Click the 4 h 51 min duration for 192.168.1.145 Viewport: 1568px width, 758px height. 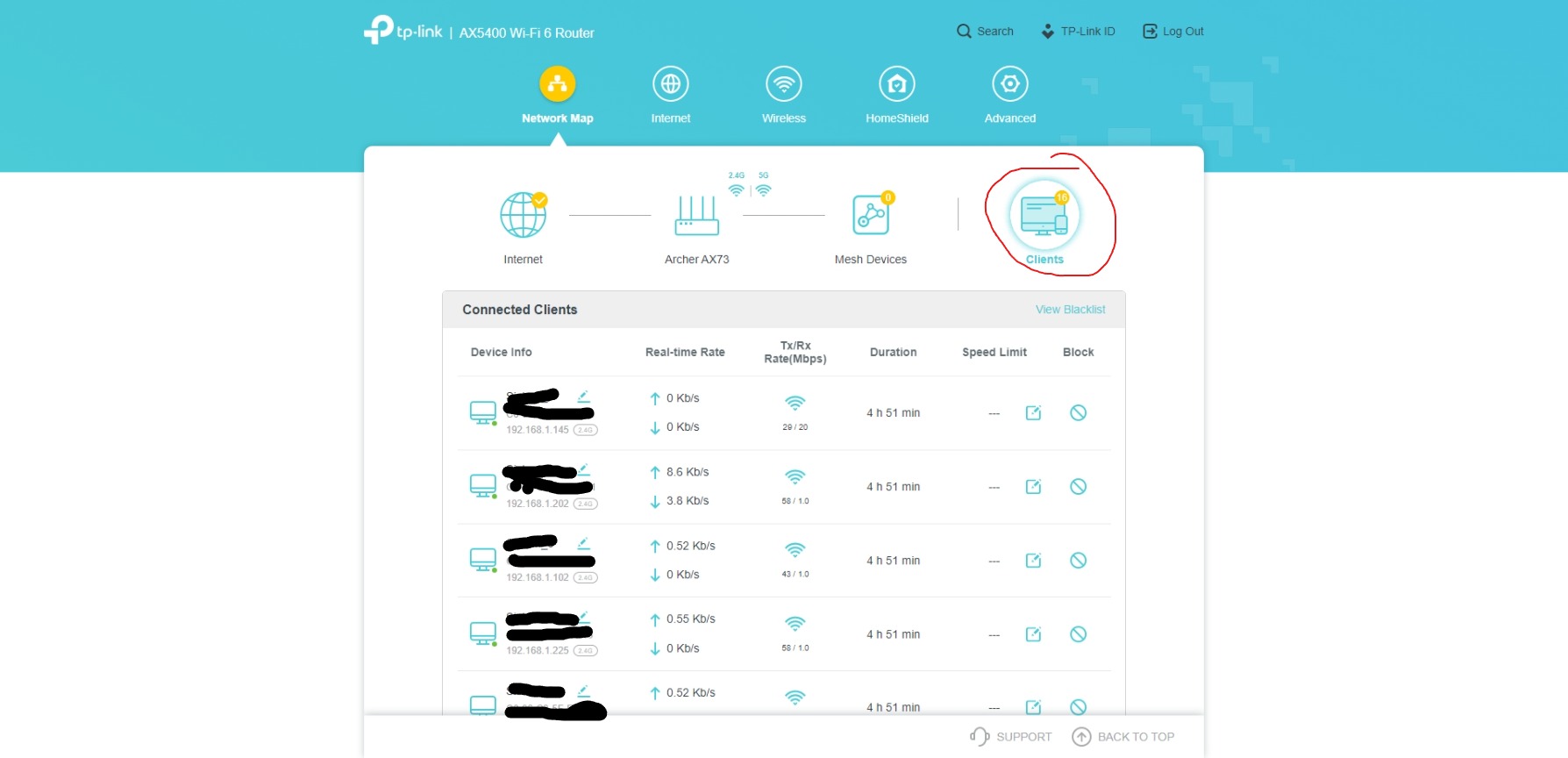pos(894,413)
